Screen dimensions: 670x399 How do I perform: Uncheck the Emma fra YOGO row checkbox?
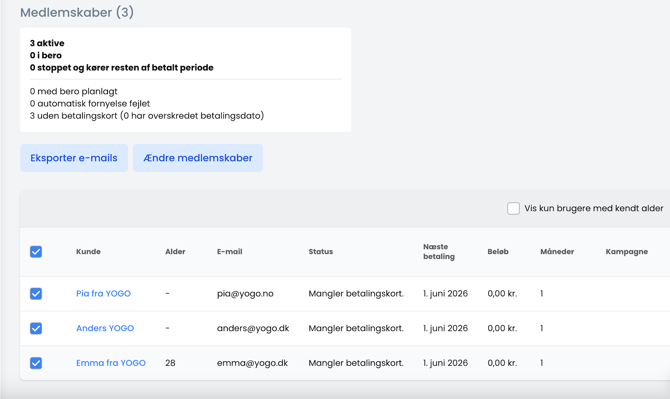click(36, 363)
